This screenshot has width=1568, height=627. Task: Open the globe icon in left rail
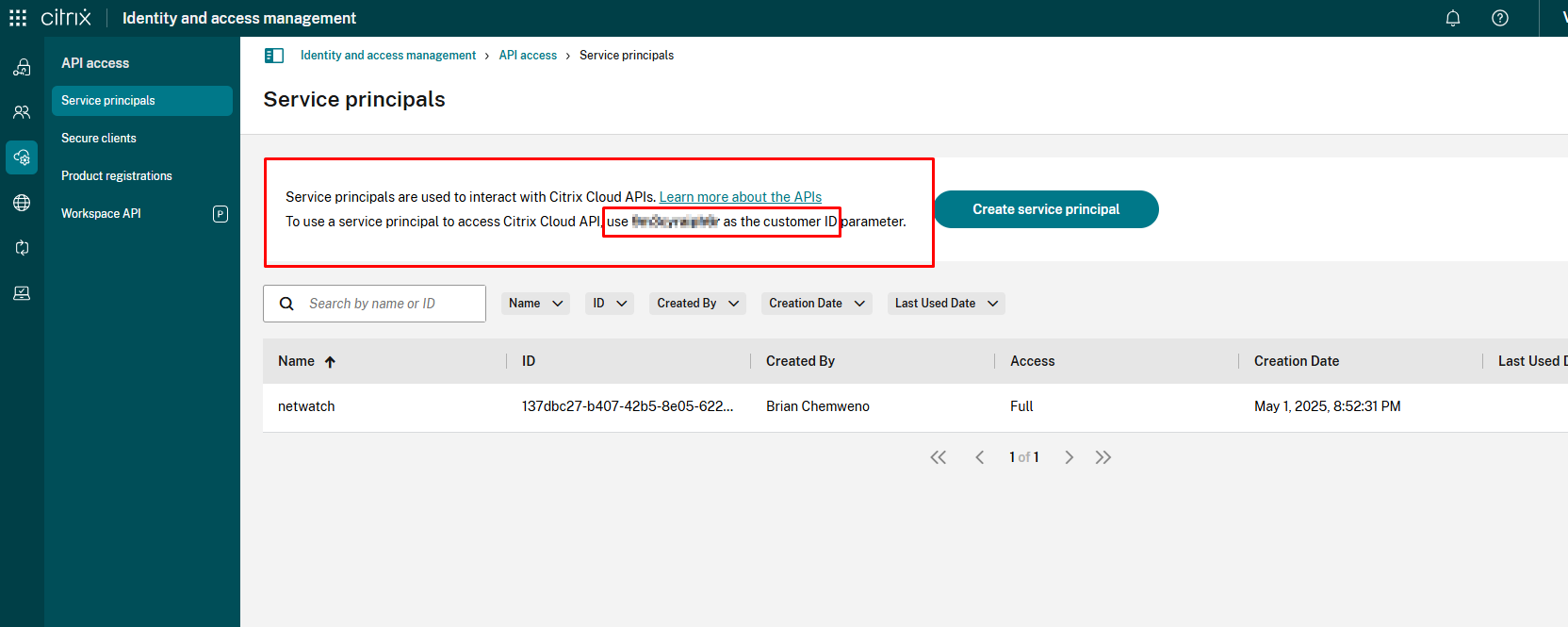click(22, 203)
